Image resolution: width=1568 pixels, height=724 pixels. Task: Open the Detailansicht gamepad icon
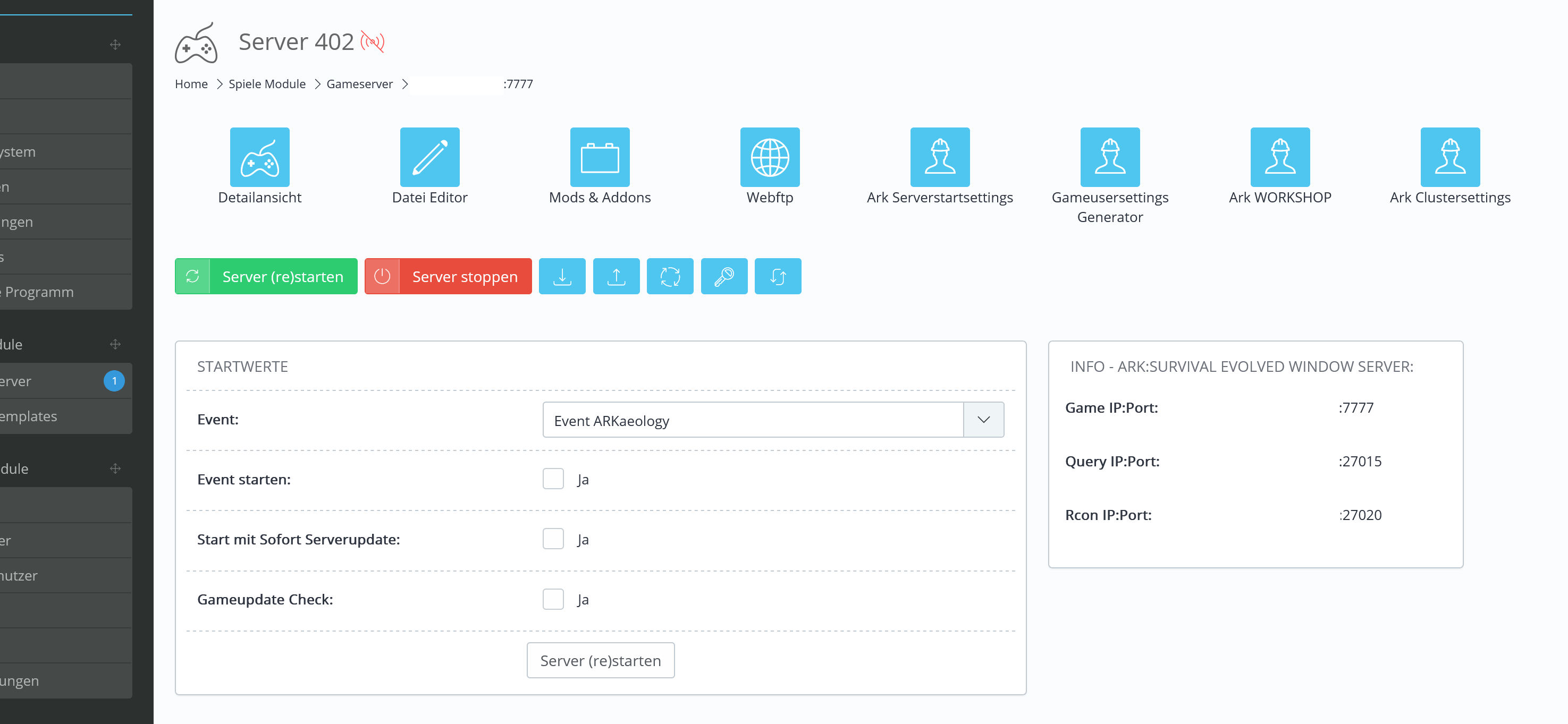[x=259, y=157]
